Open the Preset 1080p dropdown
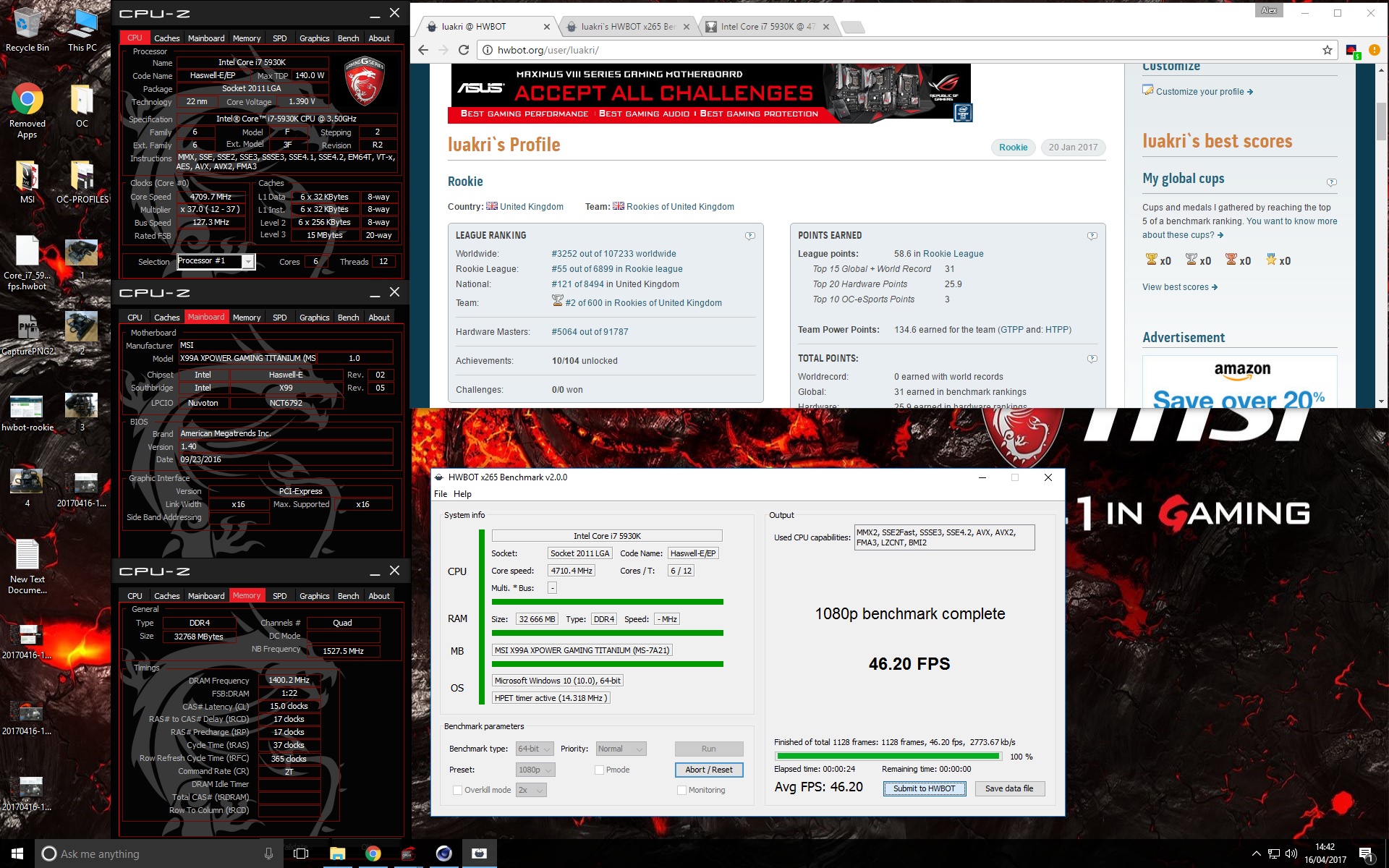 click(535, 770)
